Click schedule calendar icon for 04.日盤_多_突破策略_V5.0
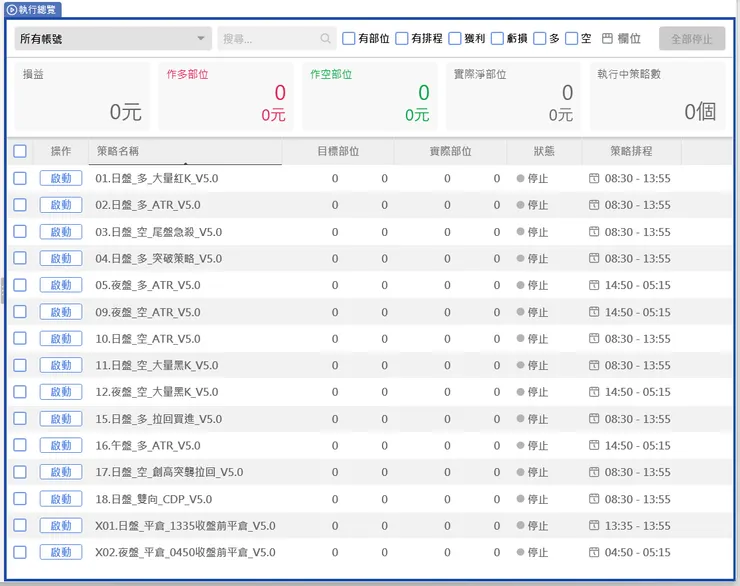This screenshot has height=586, width=740. coord(594,258)
